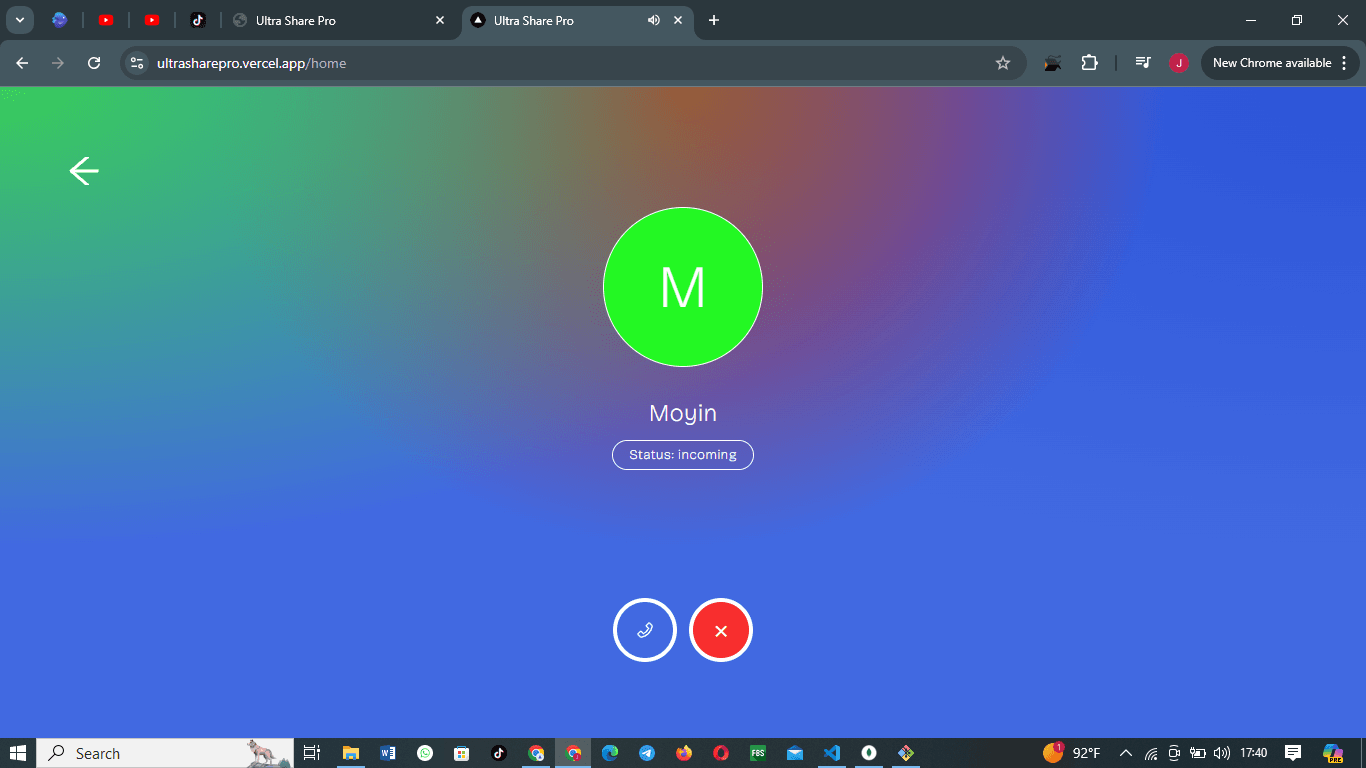Open the Windows notification center
Image resolution: width=1366 pixels, height=768 pixels.
tap(1293, 753)
